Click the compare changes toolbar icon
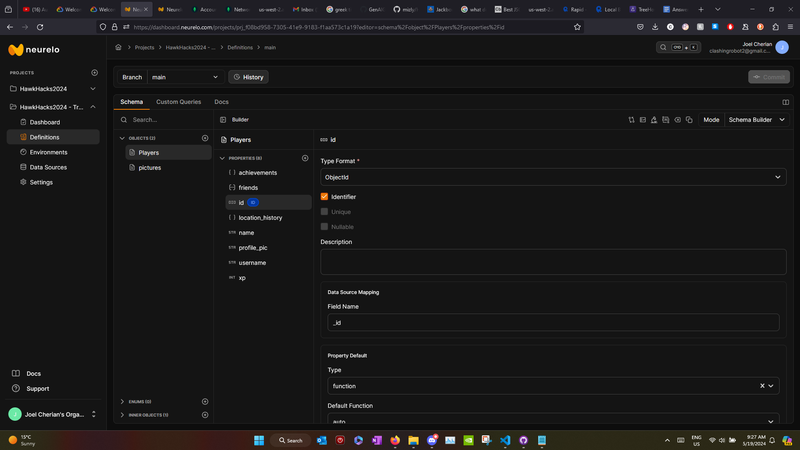Image resolution: width=800 pixels, height=450 pixels. click(x=631, y=120)
